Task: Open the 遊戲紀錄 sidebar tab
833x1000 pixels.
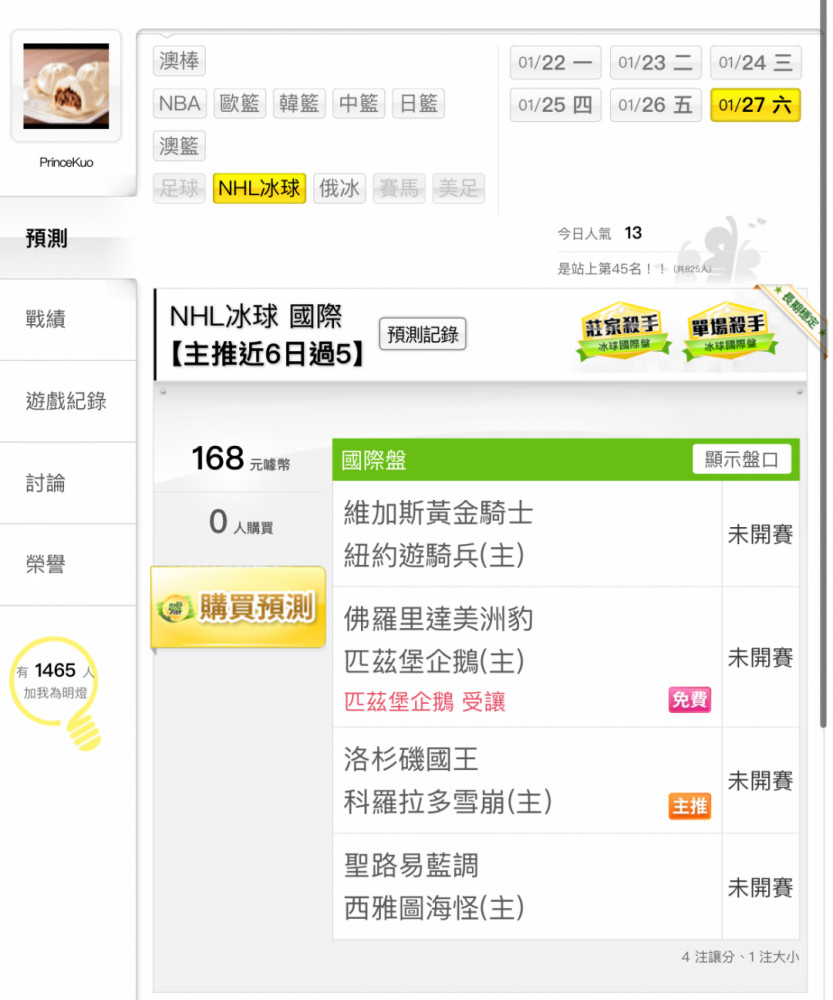Action: [68, 401]
